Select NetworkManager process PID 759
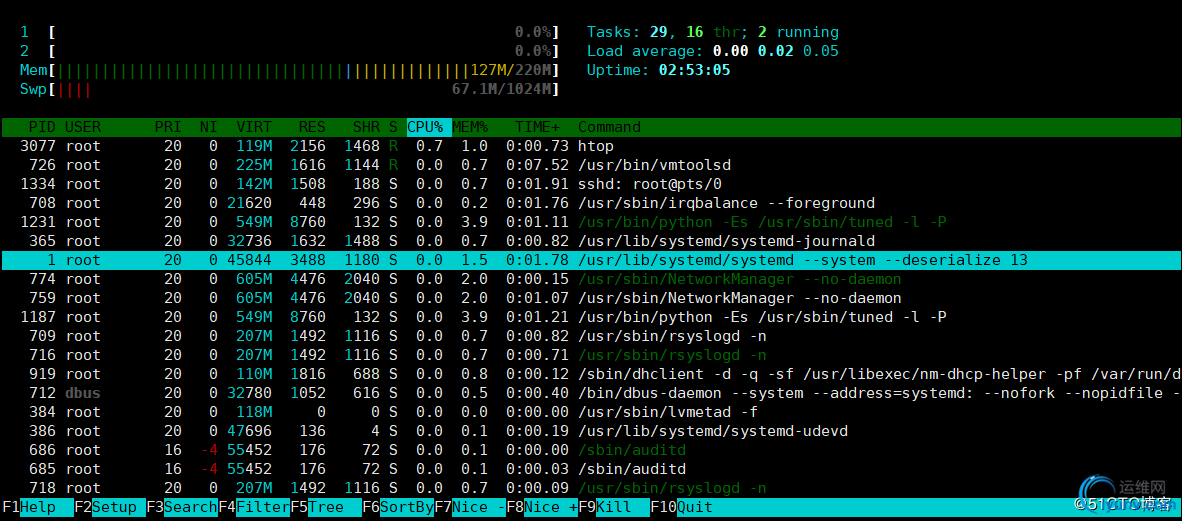This screenshot has height=521, width=1182. click(x=591, y=299)
